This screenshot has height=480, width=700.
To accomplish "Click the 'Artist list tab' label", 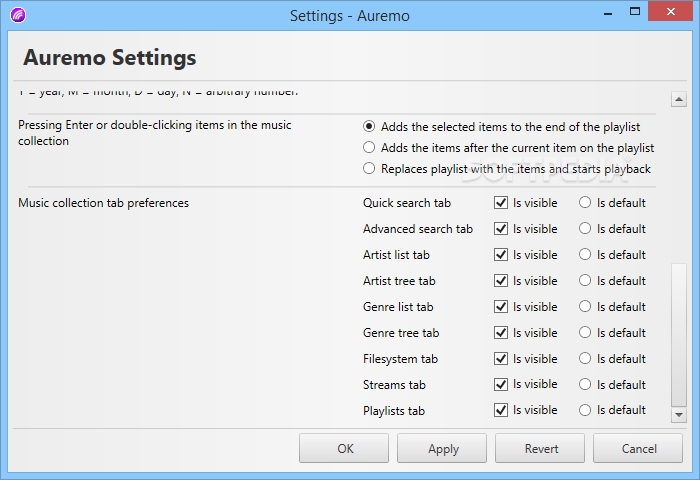I will (x=396, y=255).
